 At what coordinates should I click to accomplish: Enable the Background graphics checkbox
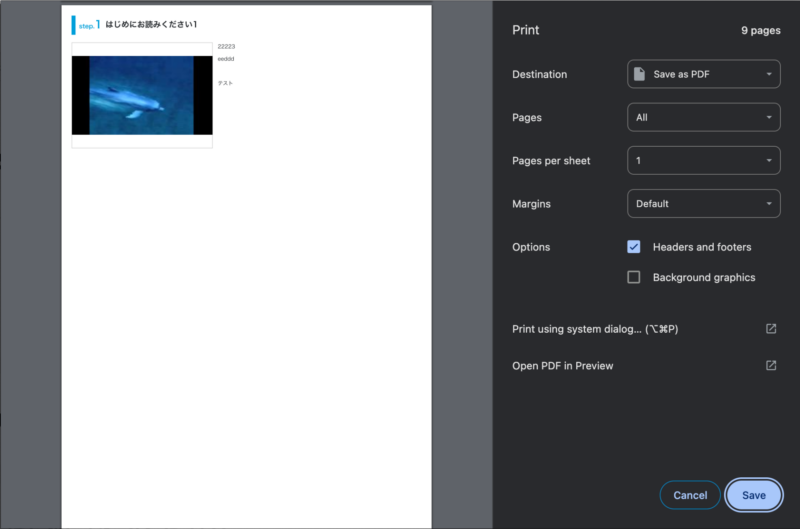[x=634, y=278]
